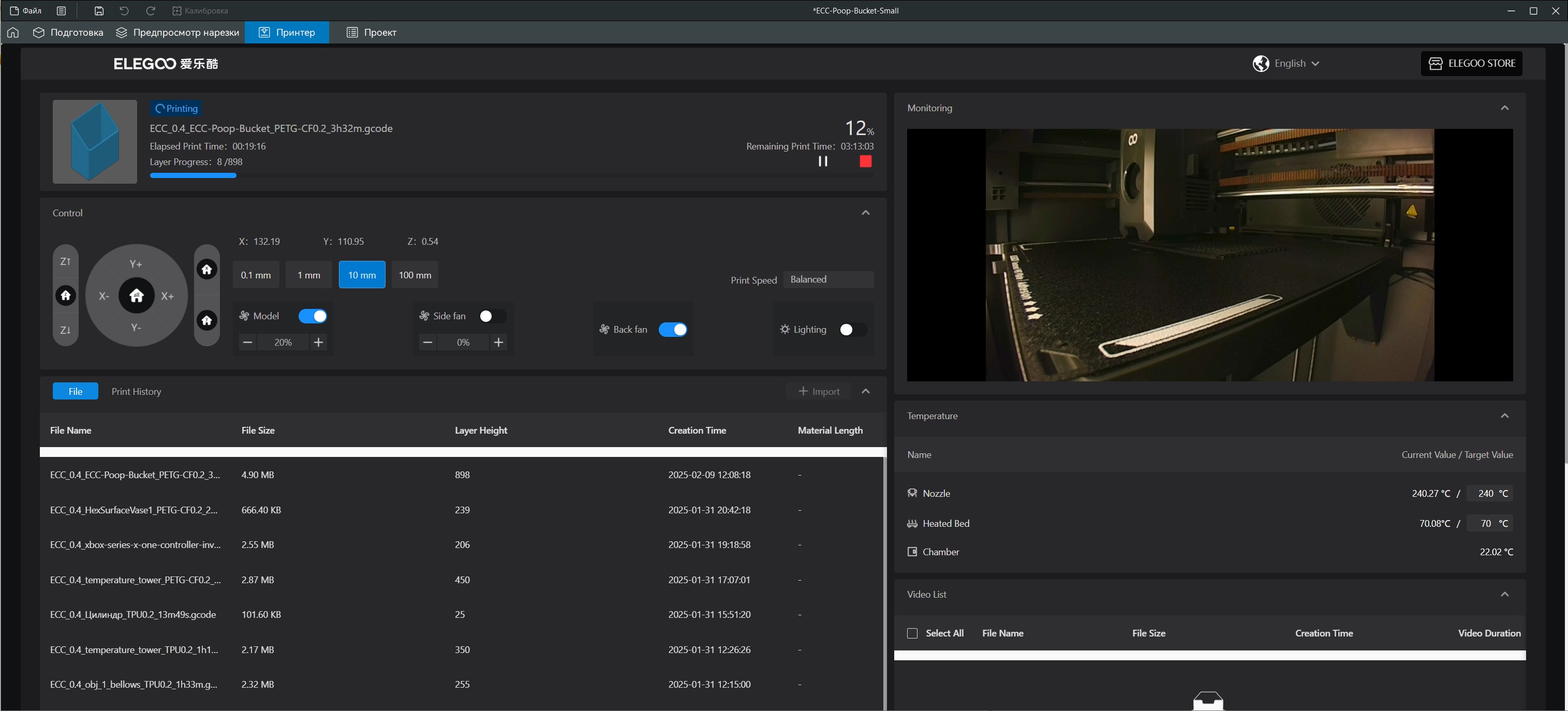1568x711 pixels.
Task: Open the Print Speed Balanced dropdown
Action: coord(828,279)
